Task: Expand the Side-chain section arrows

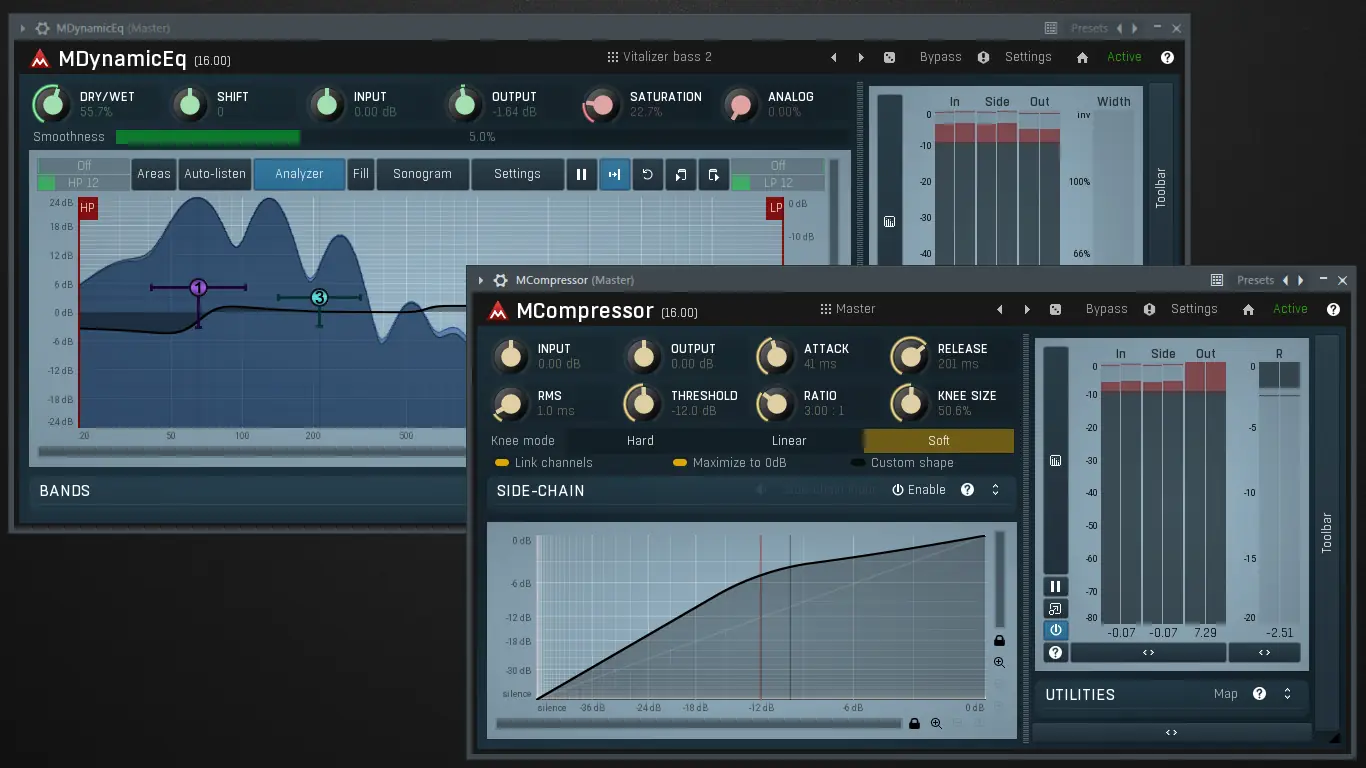Action: click(x=995, y=490)
